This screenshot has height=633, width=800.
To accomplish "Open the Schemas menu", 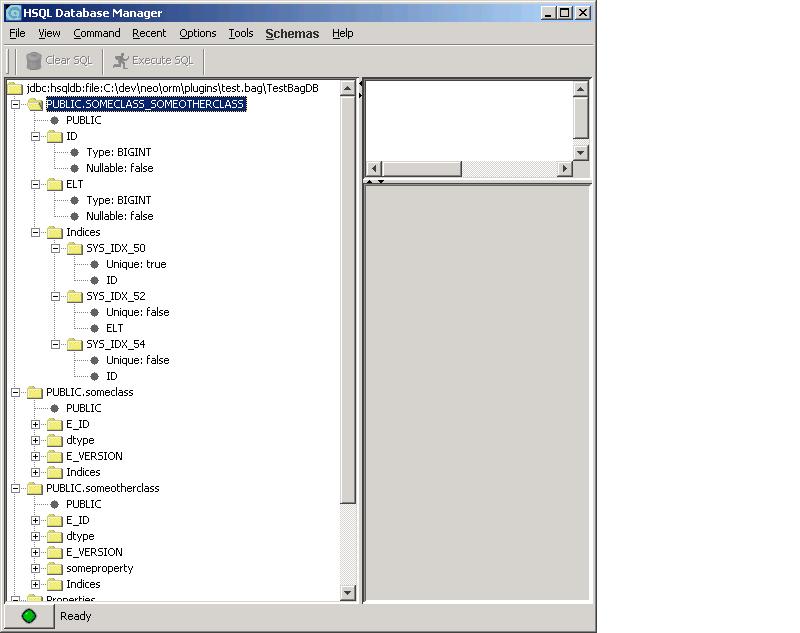I will coord(292,34).
